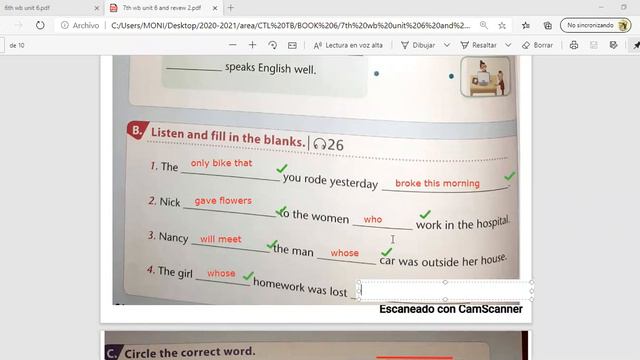
Task: Click the heading 'Listen and fill in the blanks.'
Action: (228, 137)
